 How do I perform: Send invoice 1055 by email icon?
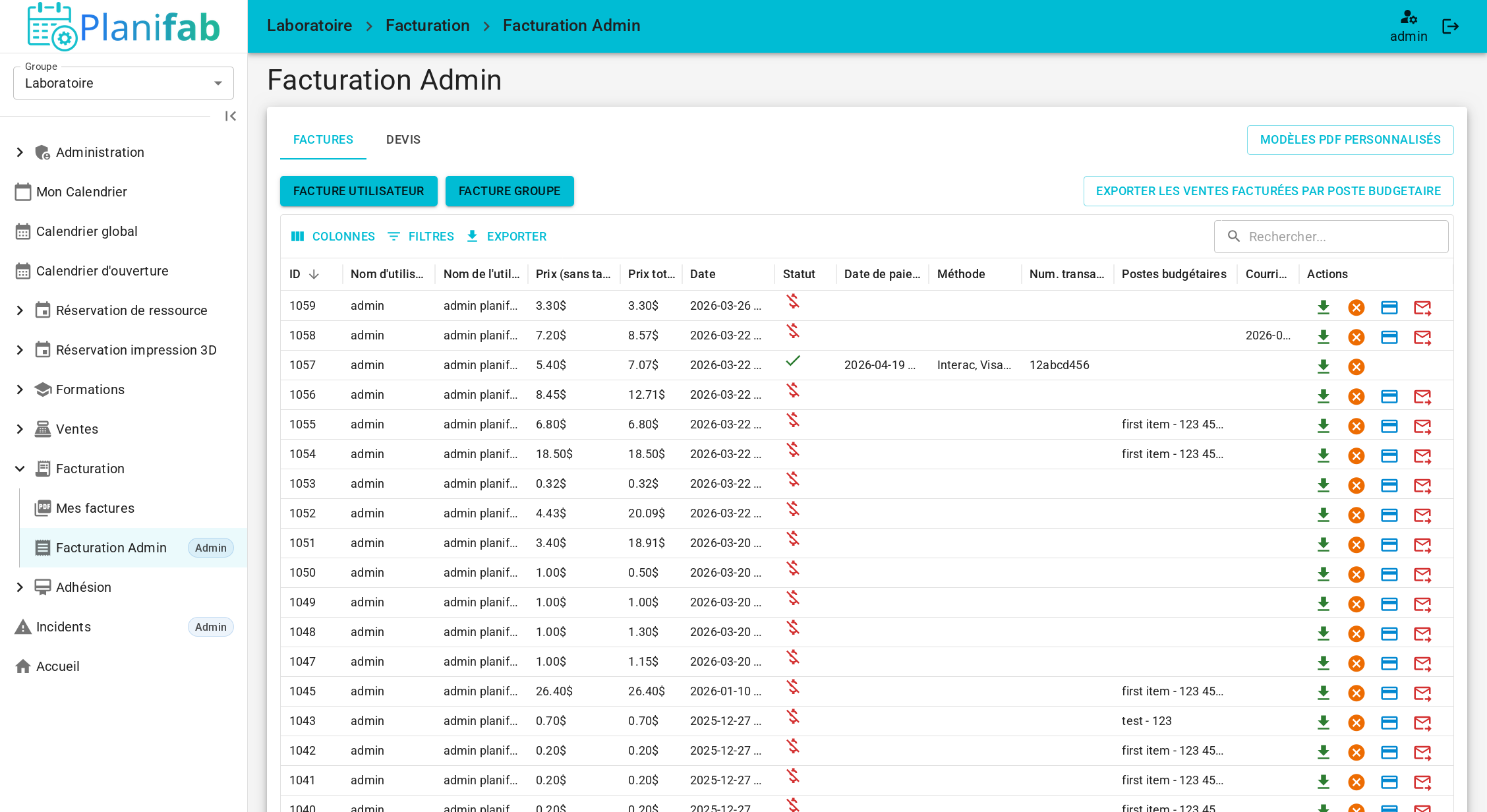coord(1422,426)
